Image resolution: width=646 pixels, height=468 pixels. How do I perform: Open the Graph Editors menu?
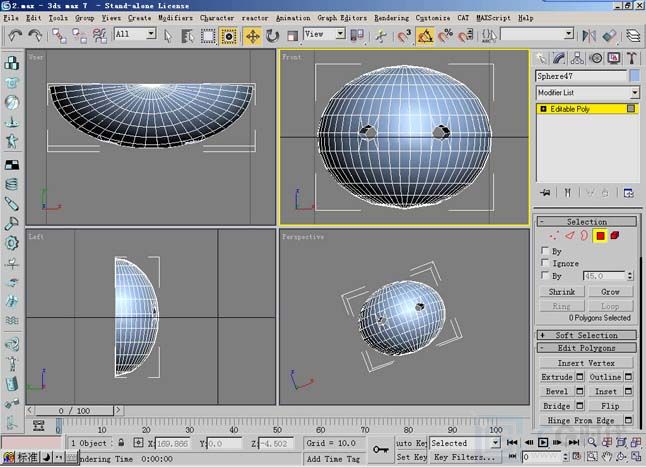[342, 18]
